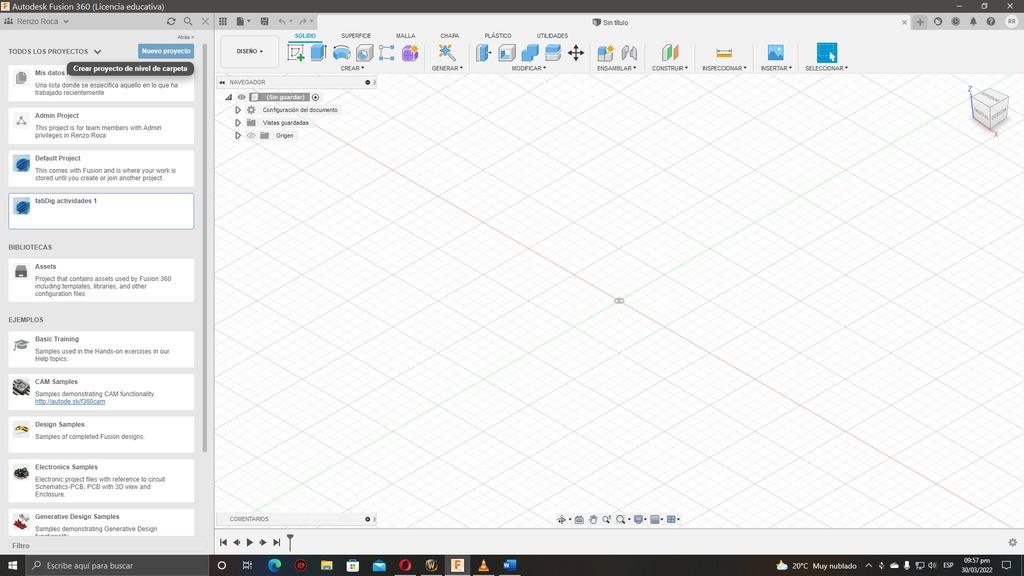Viewport: 1024px width, 576px height.
Task: Click the Insert image icon
Action: click(775, 52)
